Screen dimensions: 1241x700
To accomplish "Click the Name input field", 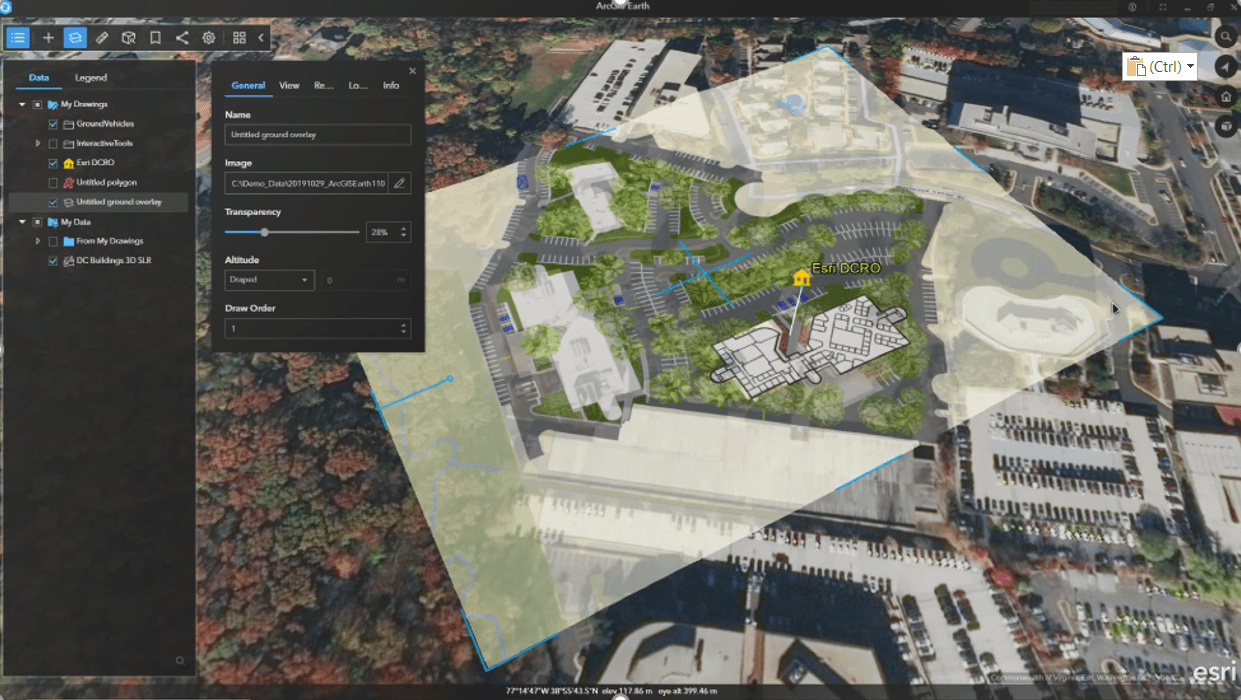I will 318,134.
